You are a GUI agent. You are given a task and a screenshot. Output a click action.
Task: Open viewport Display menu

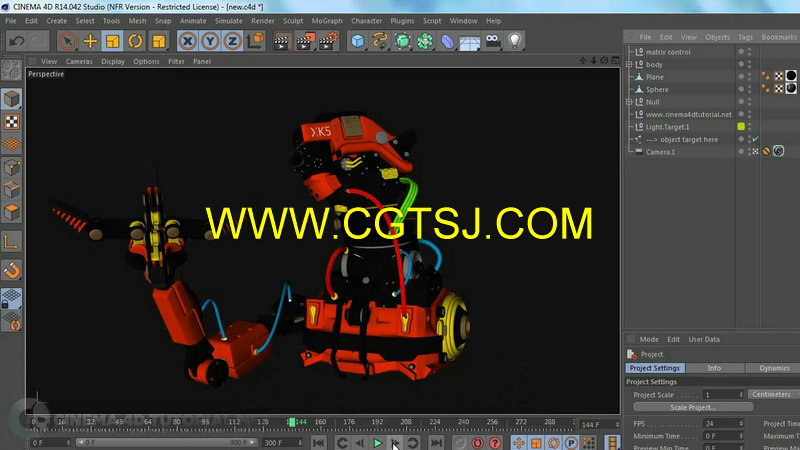(x=113, y=61)
